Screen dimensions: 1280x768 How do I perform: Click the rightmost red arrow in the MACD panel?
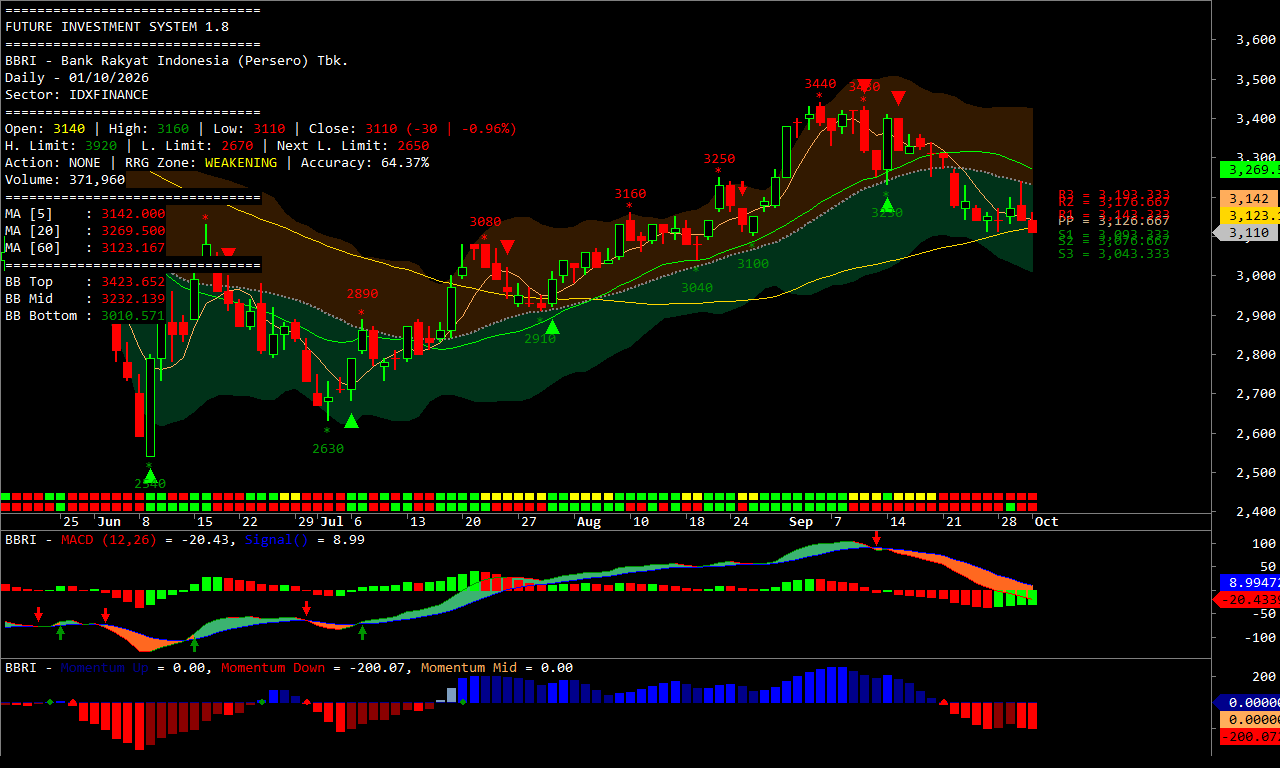[877, 540]
